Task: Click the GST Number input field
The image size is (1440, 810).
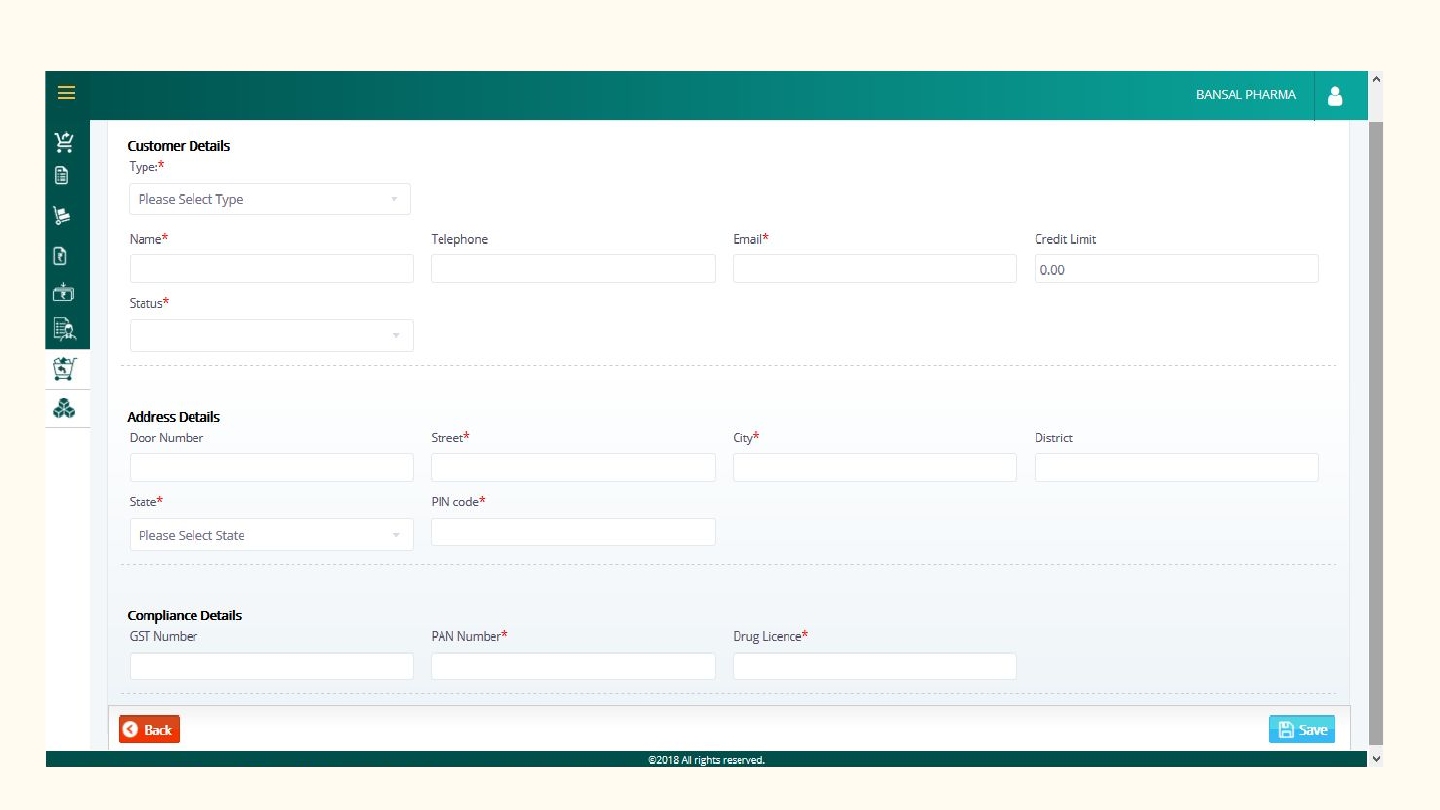Action: tap(272, 666)
